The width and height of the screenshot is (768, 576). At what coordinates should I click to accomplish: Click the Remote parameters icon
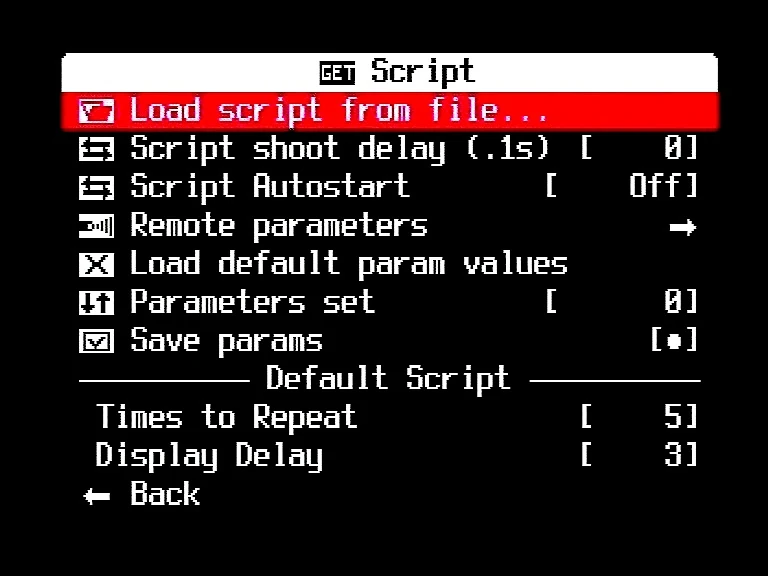click(x=96, y=226)
